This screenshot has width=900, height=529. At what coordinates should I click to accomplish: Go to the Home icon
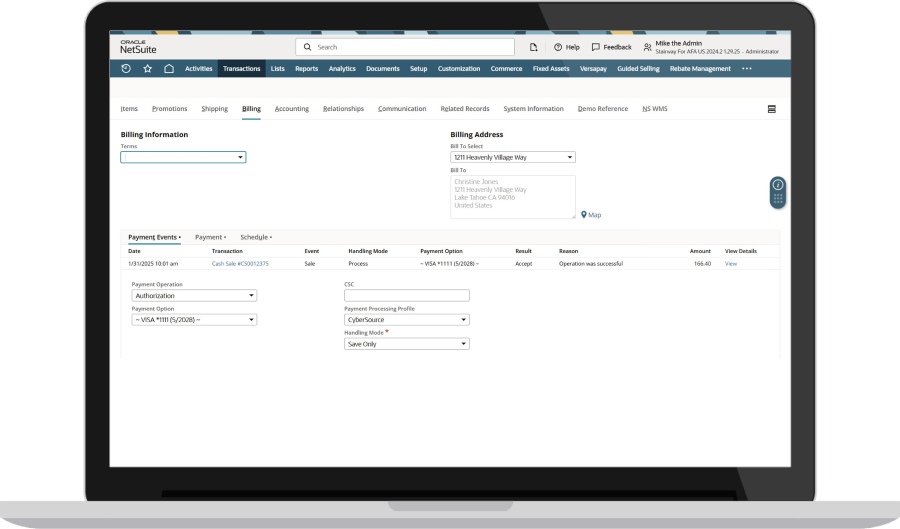(x=169, y=69)
